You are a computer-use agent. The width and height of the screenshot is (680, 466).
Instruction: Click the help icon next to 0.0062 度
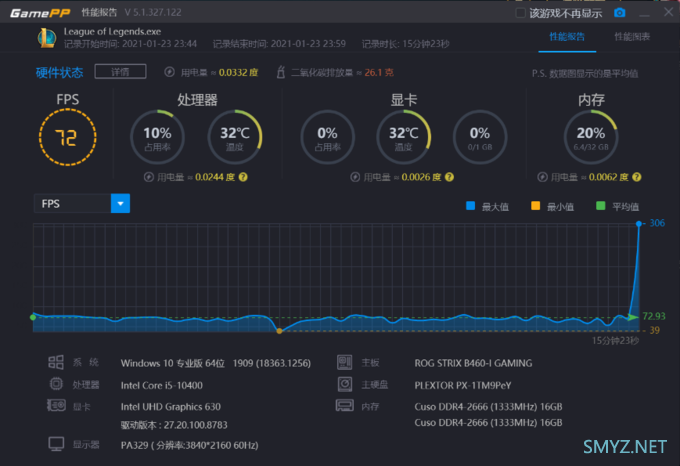pos(637,177)
